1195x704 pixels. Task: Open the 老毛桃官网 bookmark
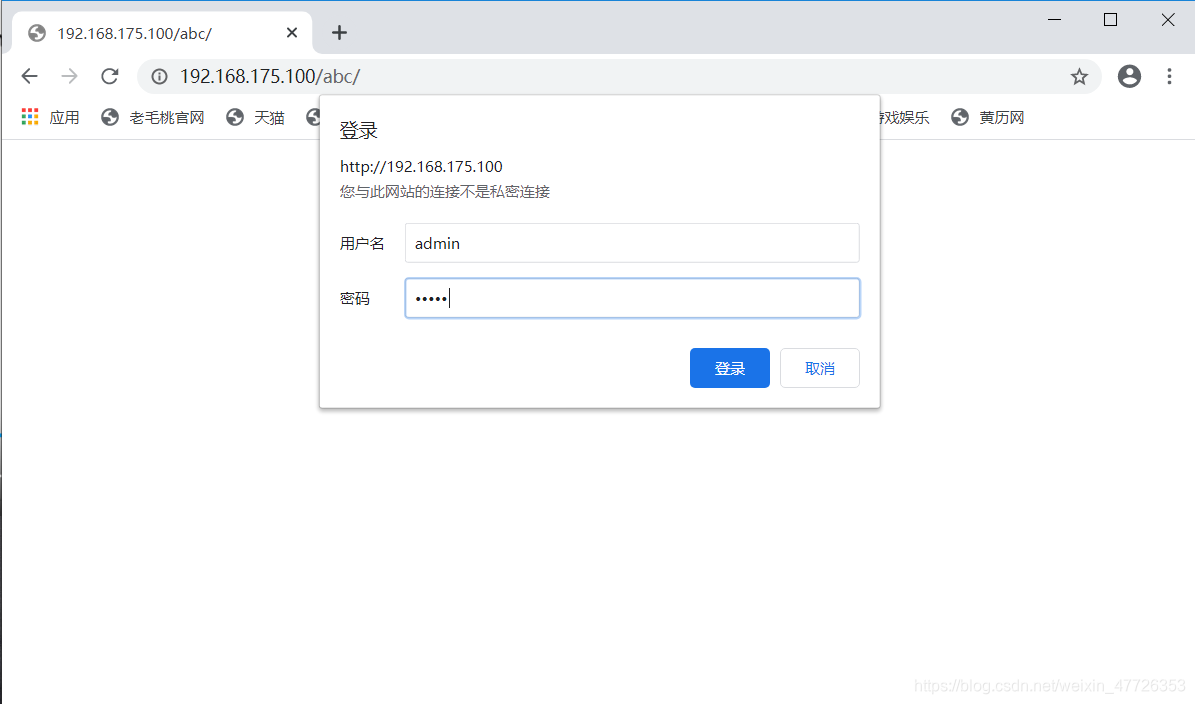point(152,117)
